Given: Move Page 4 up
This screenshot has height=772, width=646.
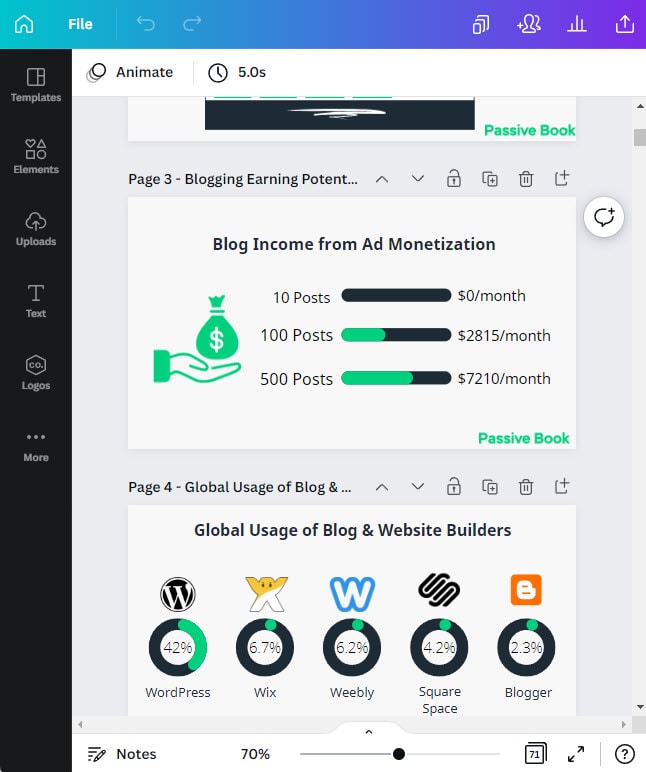Looking at the screenshot, I should click(x=382, y=487).
